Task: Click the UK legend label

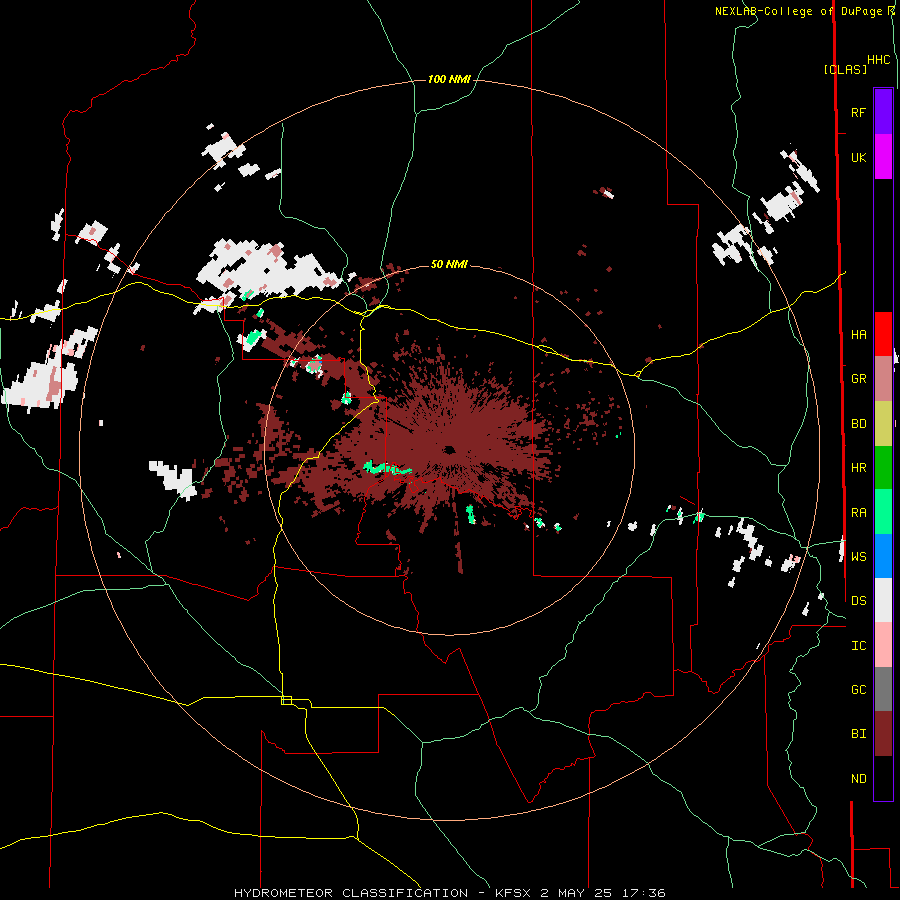Action: (858, 157)
